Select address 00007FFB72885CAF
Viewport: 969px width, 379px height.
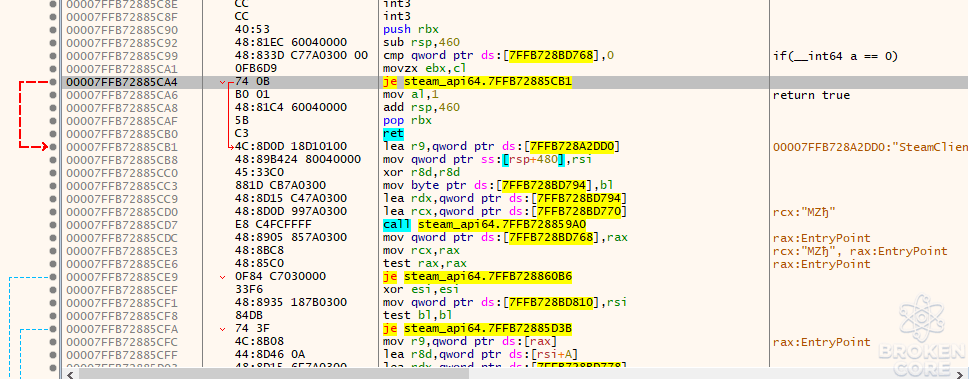pyautogui.click(x=122, y=121)
